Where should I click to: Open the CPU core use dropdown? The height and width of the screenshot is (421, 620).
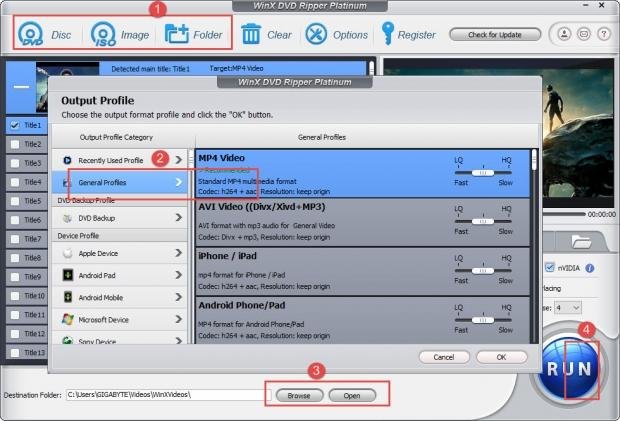pos(568,308)
